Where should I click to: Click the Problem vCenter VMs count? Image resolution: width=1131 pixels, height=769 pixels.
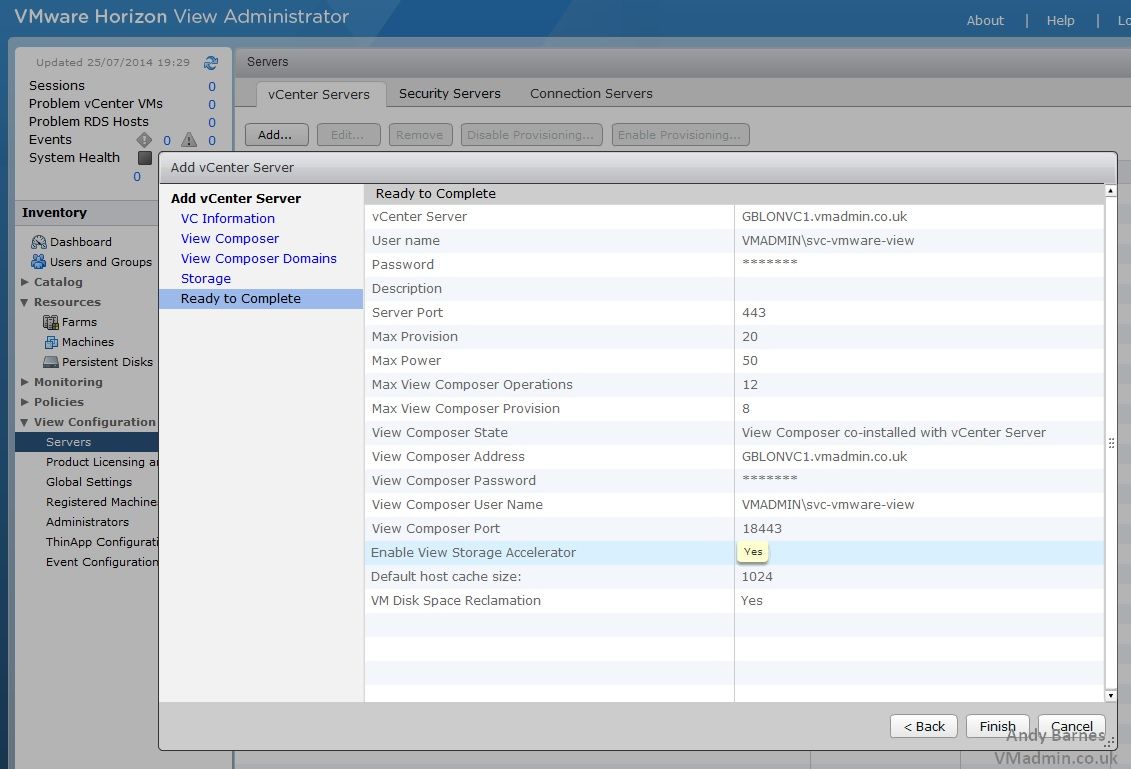(x=212, y=105)
